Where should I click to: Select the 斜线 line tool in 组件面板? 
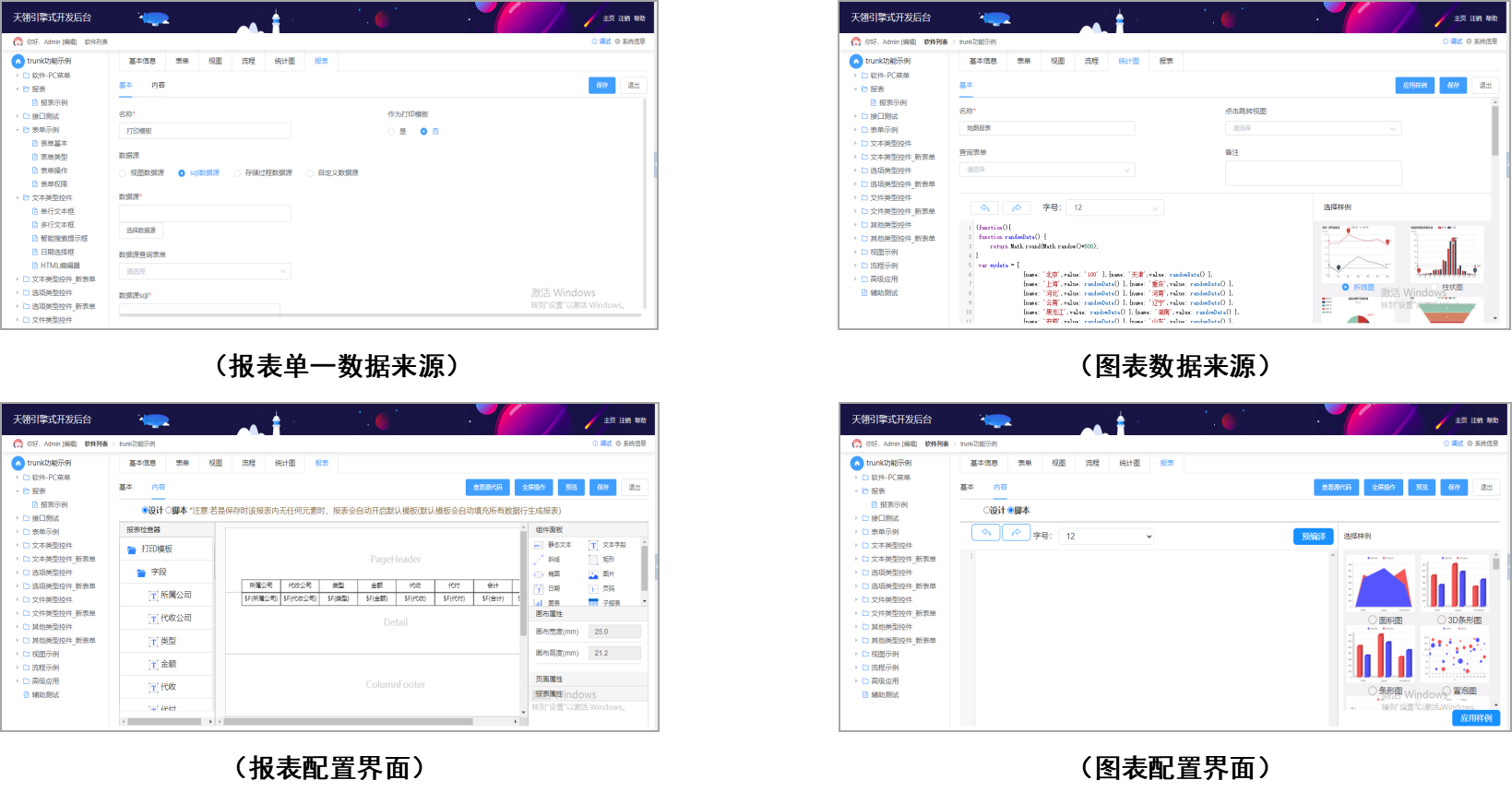coord(539,560)
